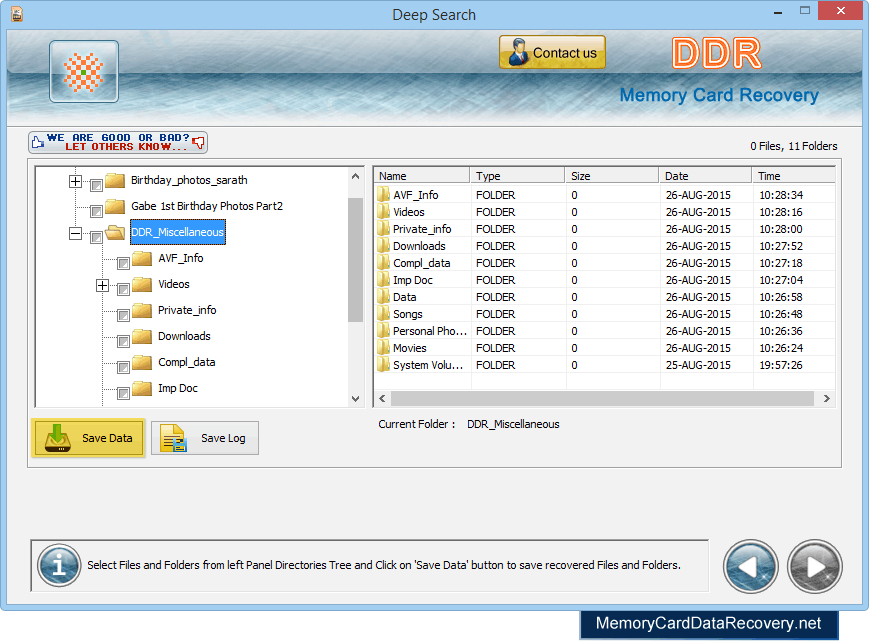Image resolution: width=869 pixels, height=641 pixels.
Task: Click the Downloads folder icon in tree
Action: click(x=142, y=336)
